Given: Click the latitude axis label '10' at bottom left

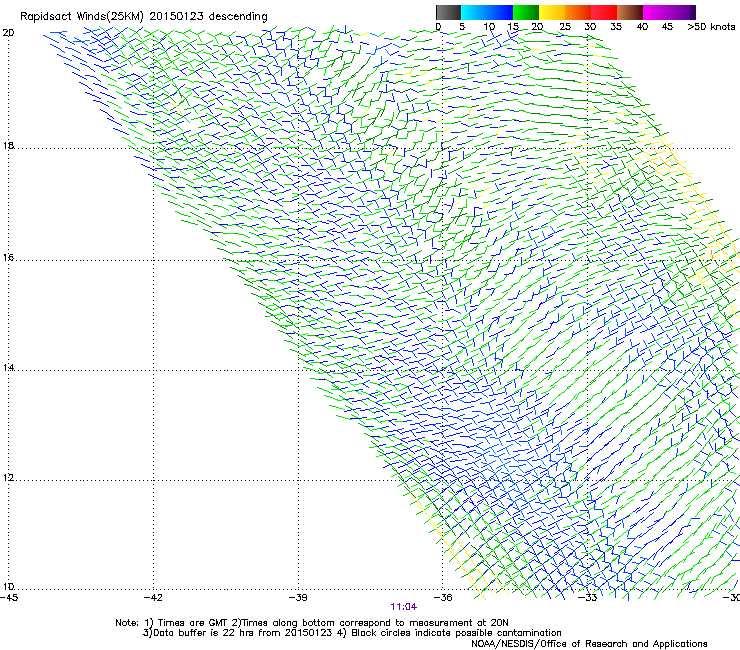Looking at the screenshot, I should [8, 587].
